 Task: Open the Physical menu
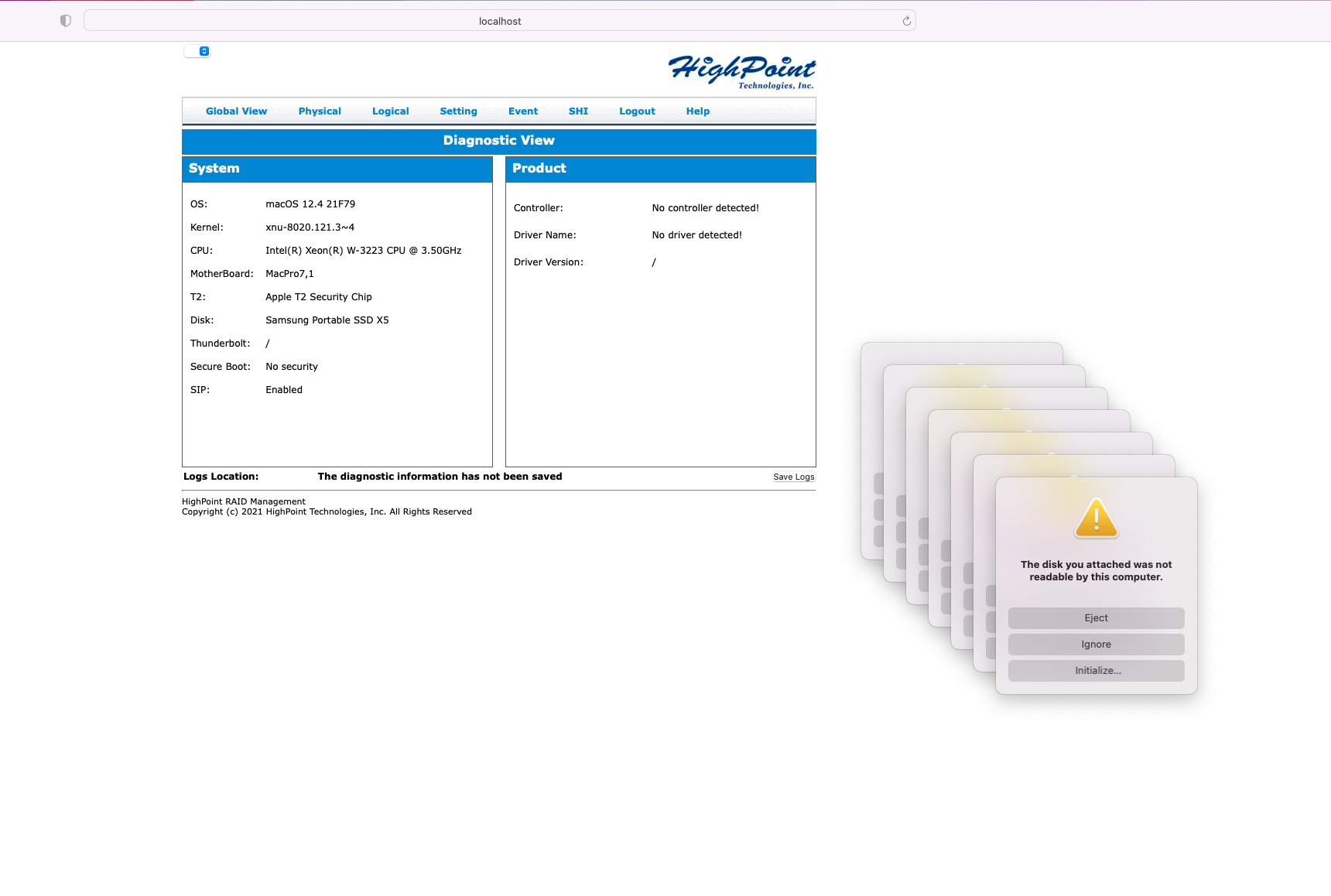320,111
